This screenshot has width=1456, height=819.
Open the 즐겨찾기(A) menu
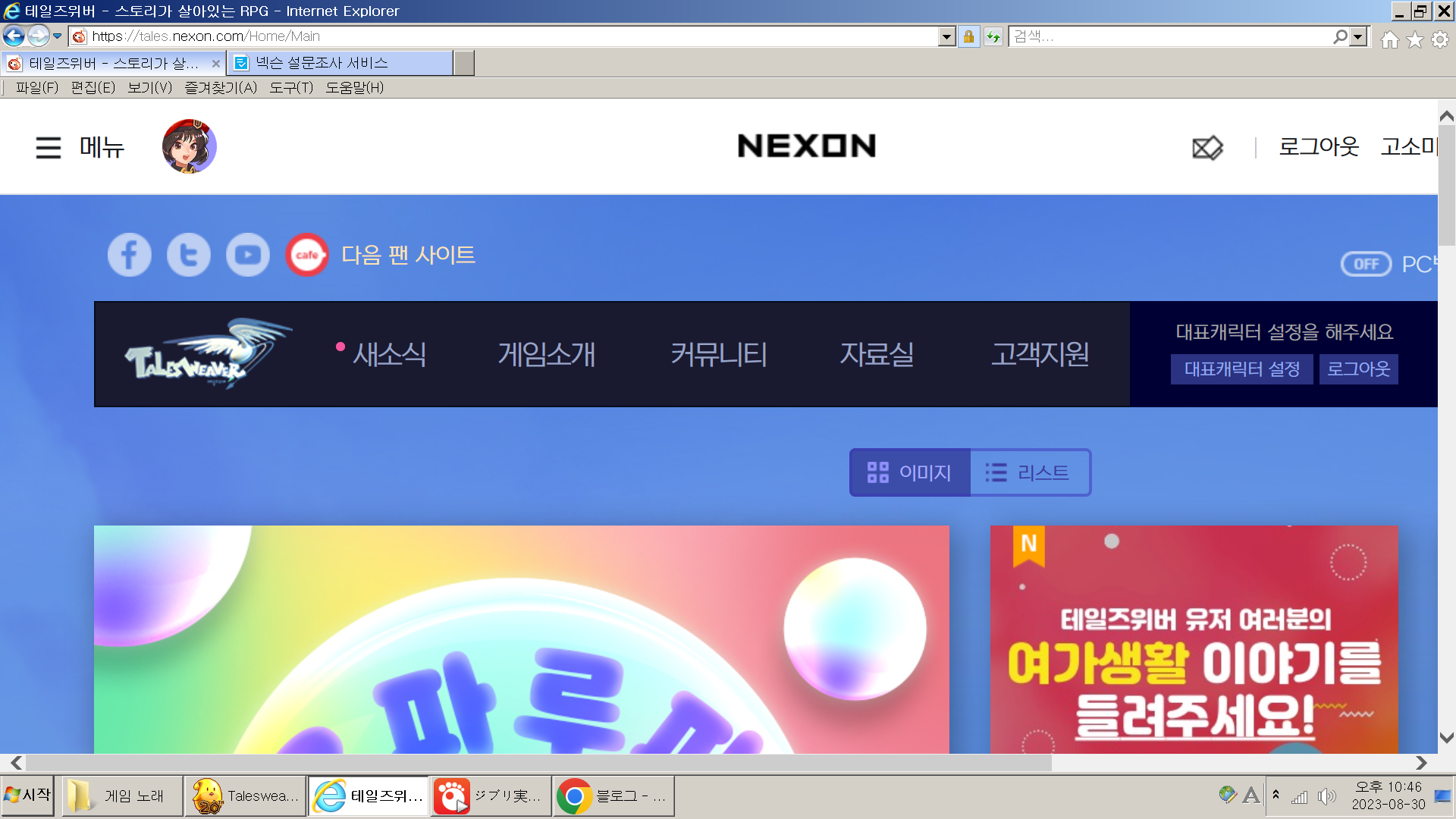pyautogui.click(x=221, y=87)
